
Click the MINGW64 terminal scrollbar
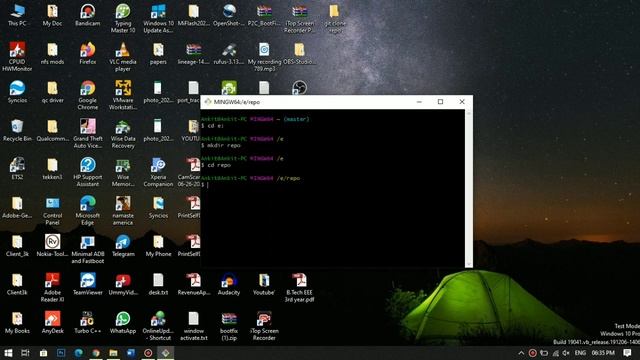[x=469, y=188]
